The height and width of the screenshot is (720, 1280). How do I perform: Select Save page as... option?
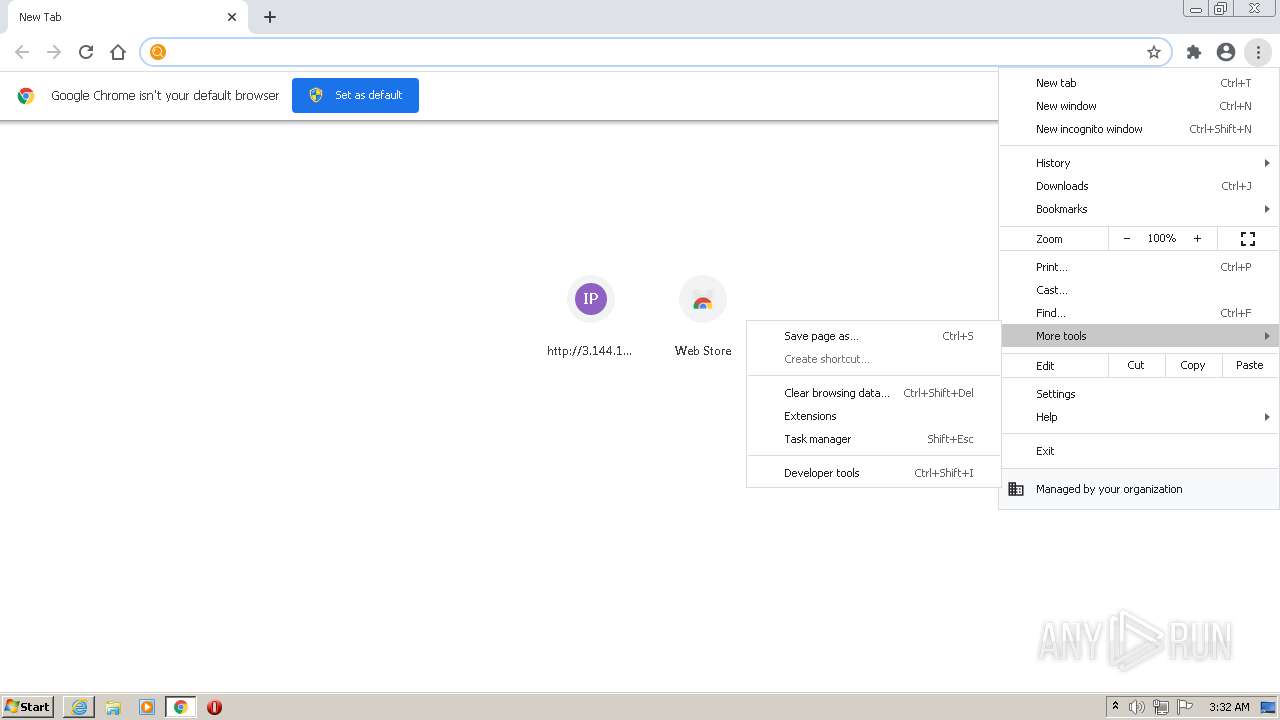(x=873, y=336)
